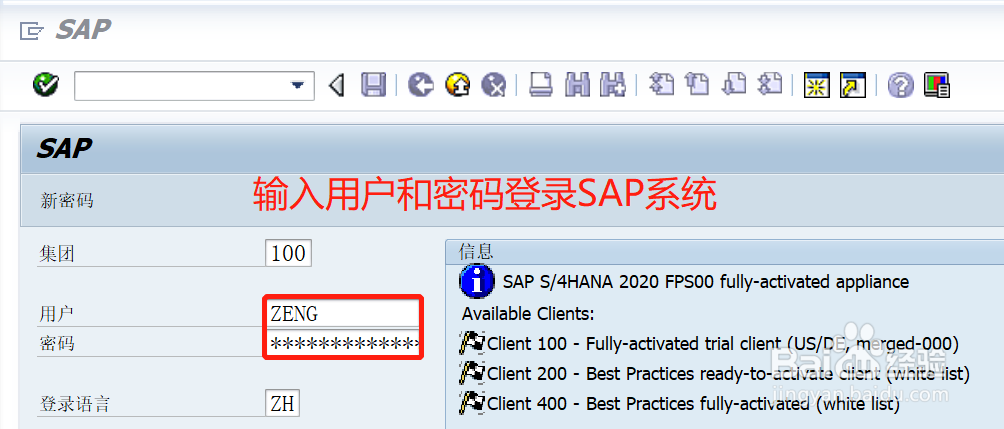Collapse the command field with the triangle
This screenshot has height=429, width=1004.
click(337, 85)
